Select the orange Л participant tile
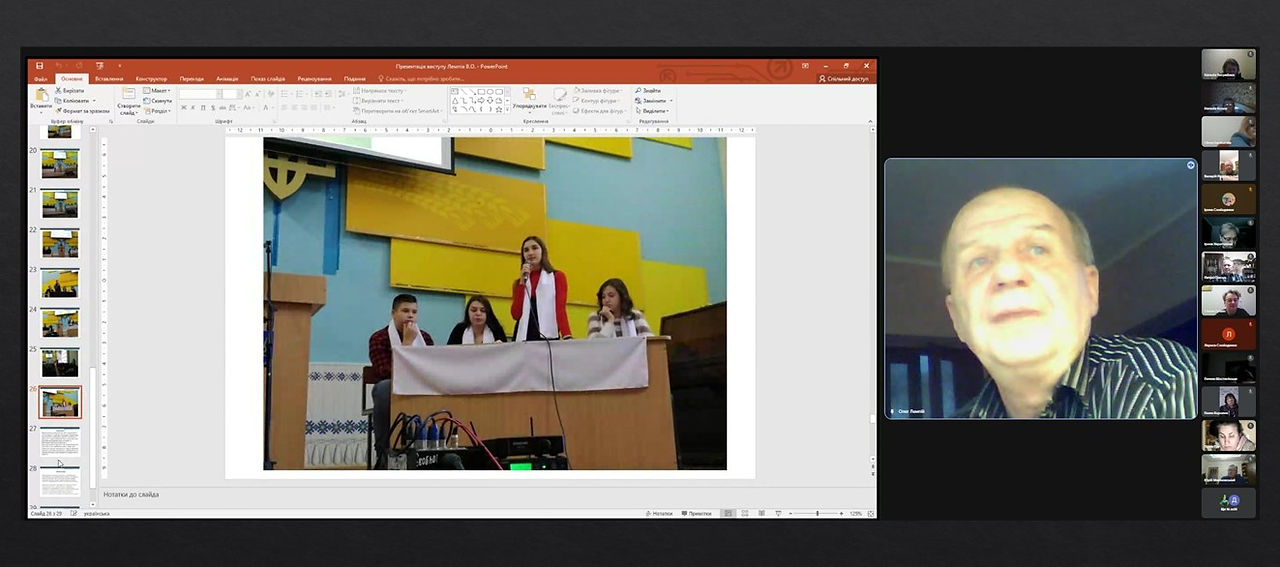Screen dimensions: 1280x567 [x=1228, y=335]
